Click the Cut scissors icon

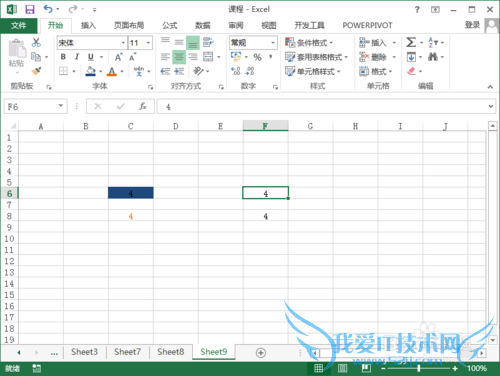pyautogui.click(x=36, y=42)
